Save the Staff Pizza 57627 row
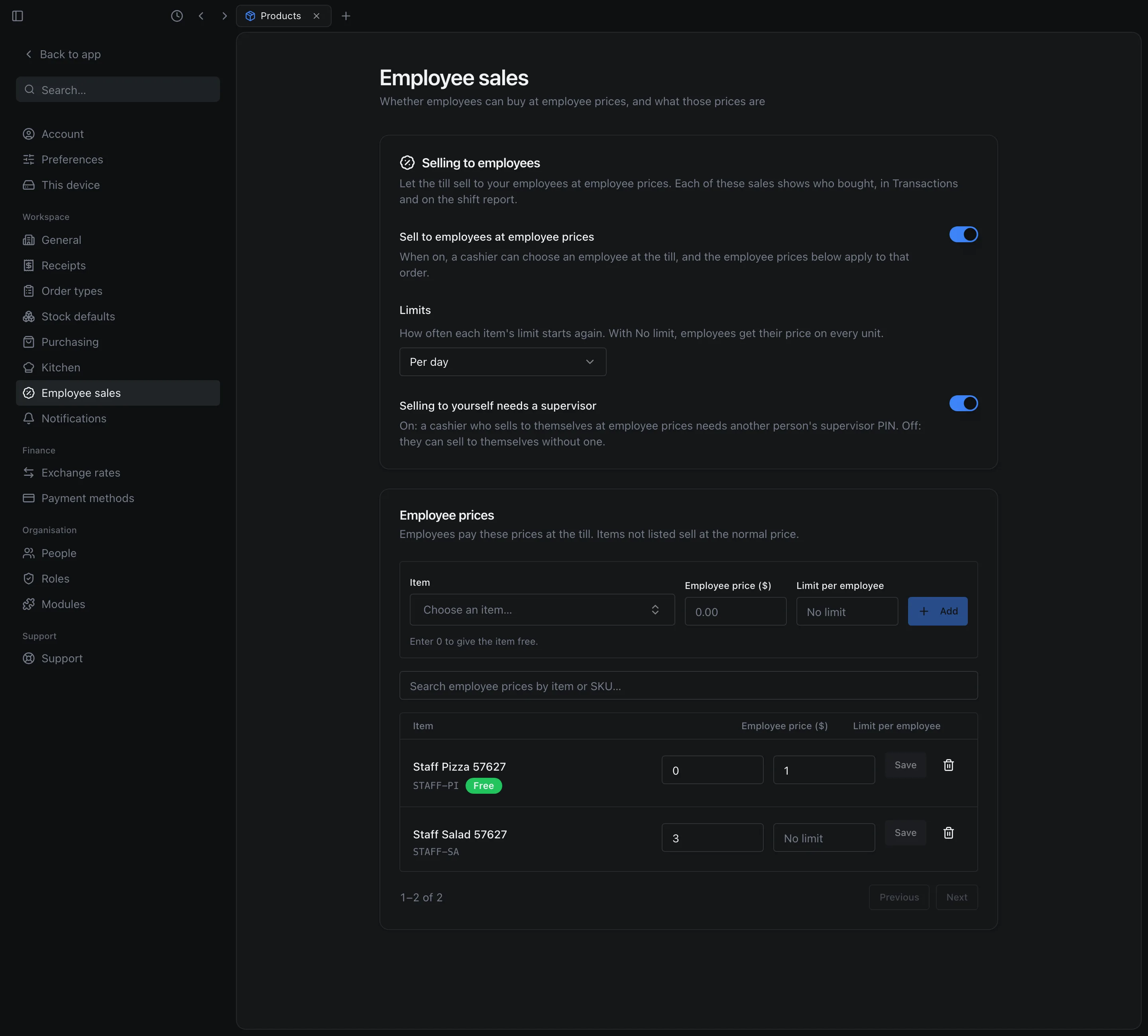The width and height of the screenshot is (1148, 1036). point(905,765)
